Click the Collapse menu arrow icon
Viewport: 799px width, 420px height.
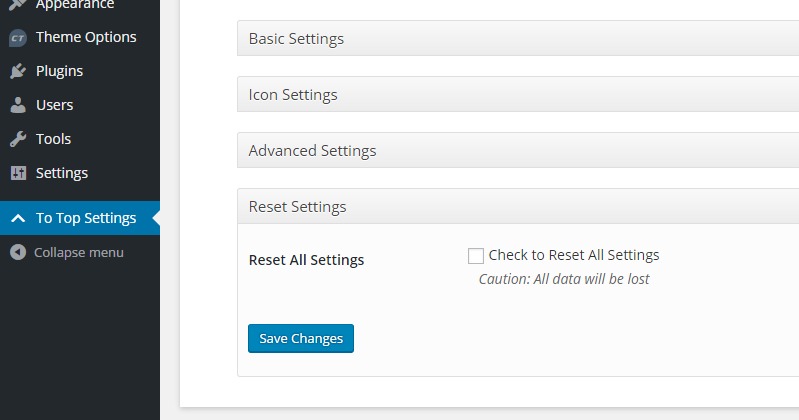(x=18, y=252)
